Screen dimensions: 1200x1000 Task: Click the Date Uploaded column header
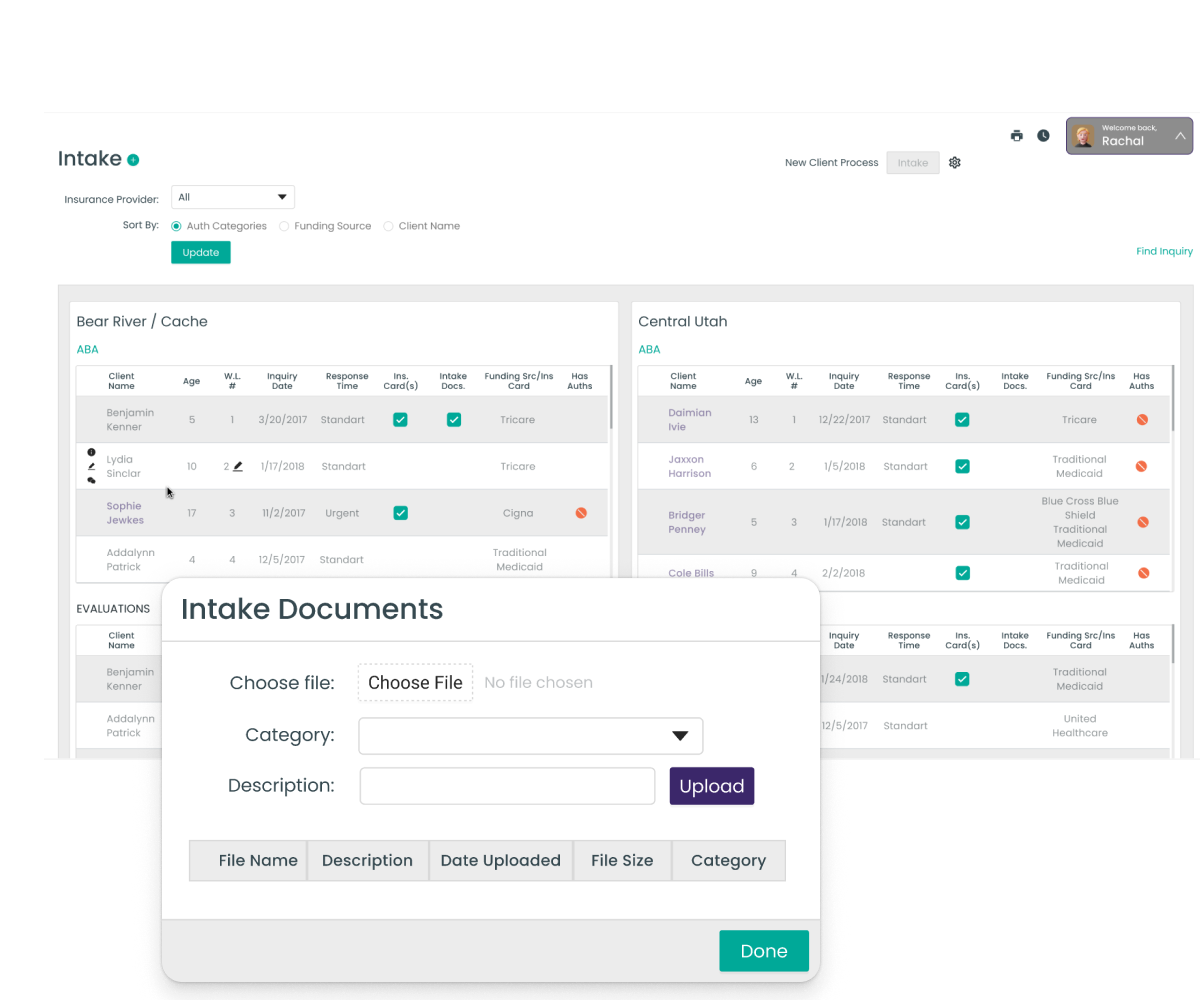pyautogui.click(x=500, y=860)
